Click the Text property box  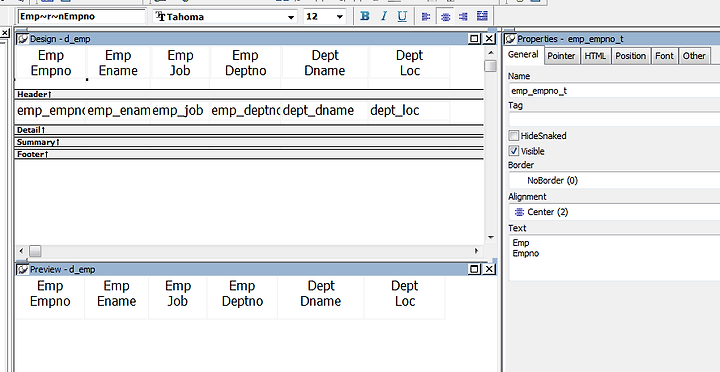[x=614, y=258]
